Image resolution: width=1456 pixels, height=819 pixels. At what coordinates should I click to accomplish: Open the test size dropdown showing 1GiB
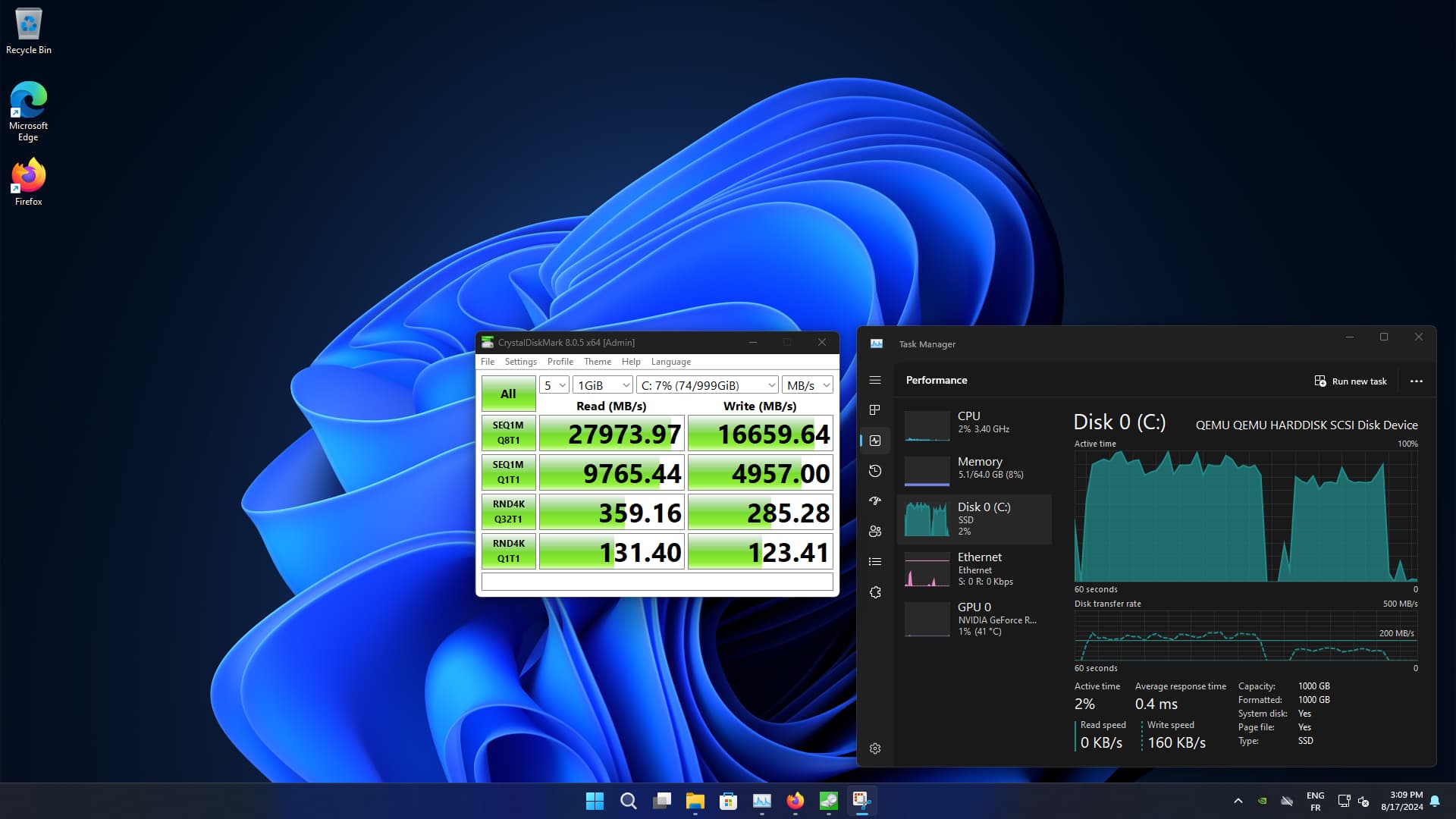click(602, 385)
